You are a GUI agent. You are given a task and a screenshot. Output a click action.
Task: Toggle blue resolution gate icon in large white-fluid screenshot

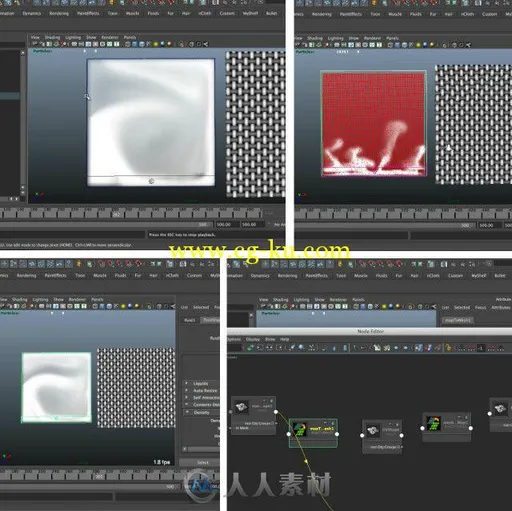pyautogui.click(x=89, y=44)
